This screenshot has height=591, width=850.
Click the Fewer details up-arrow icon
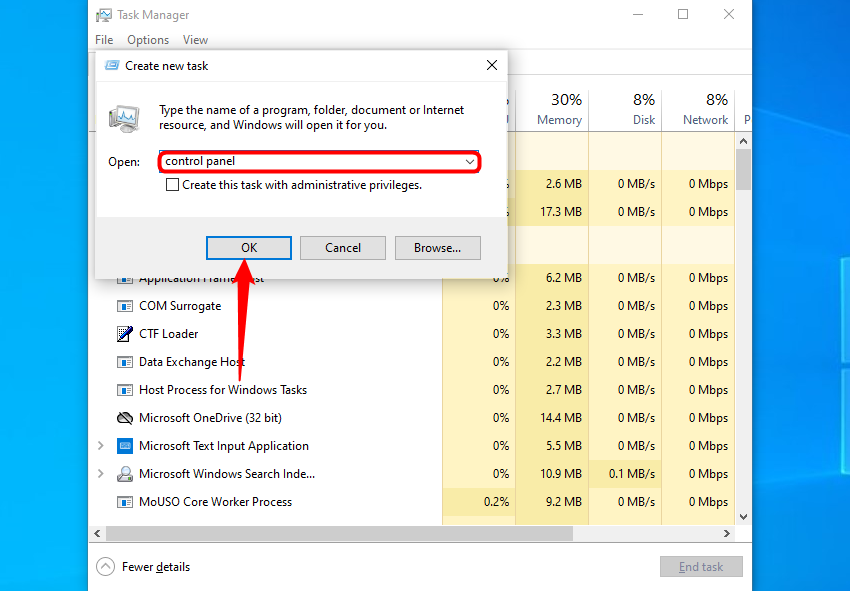coord(105,567)
